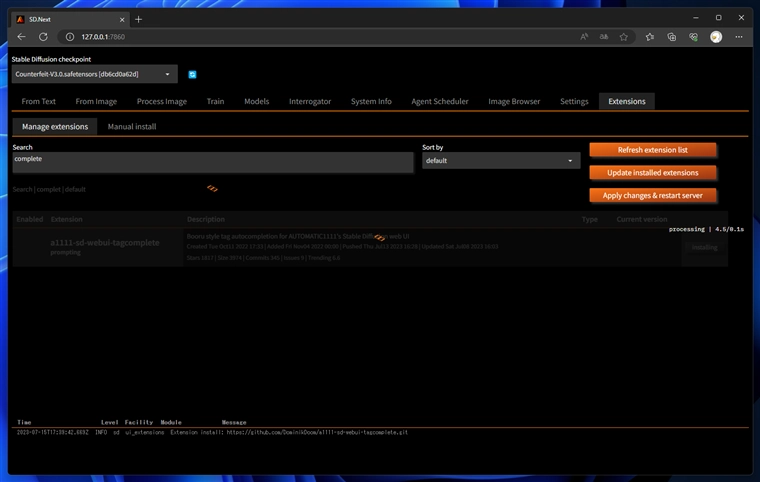
Task: Open the site information icon beside the address
Action: 70,37
